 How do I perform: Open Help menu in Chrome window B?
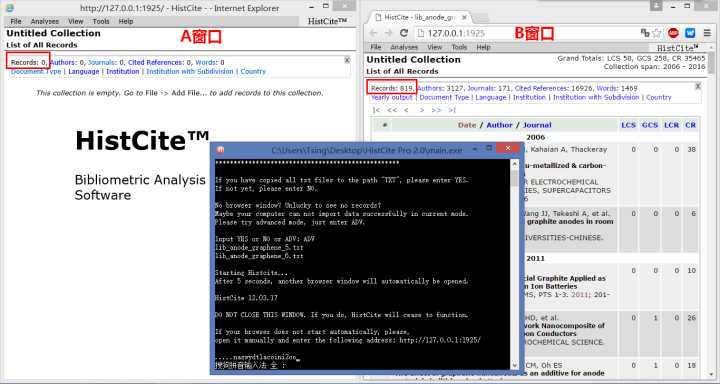[484, 47]
